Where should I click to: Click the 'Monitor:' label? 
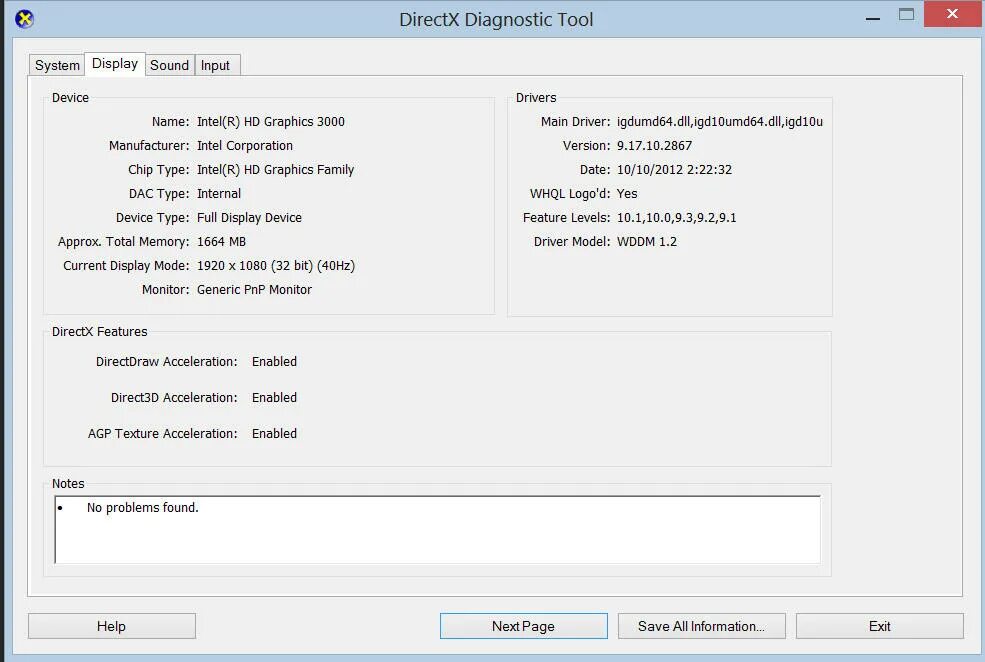[165, 290]
